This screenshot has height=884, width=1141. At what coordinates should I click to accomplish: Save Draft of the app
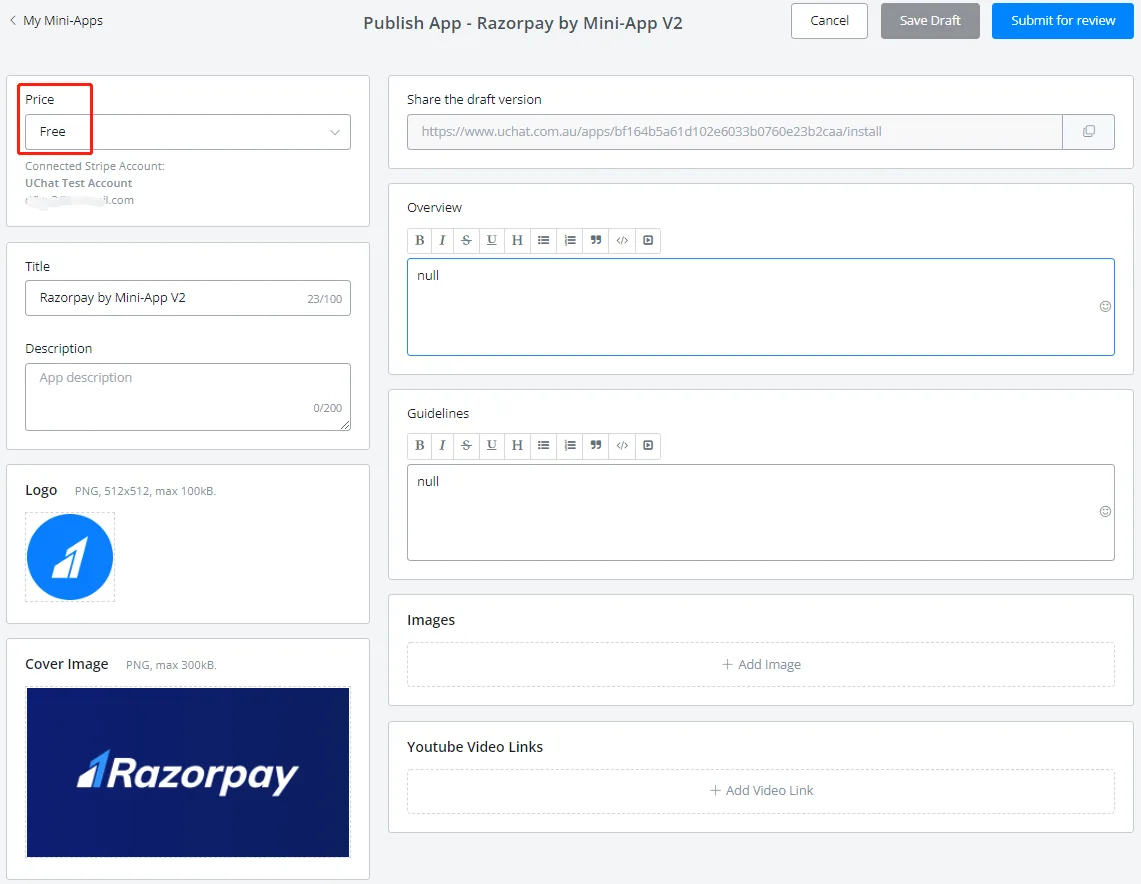click(x=930, y=20)
